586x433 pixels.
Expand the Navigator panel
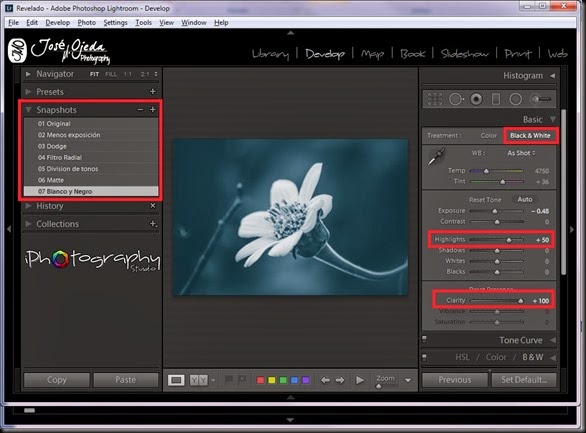coord(28,74)
